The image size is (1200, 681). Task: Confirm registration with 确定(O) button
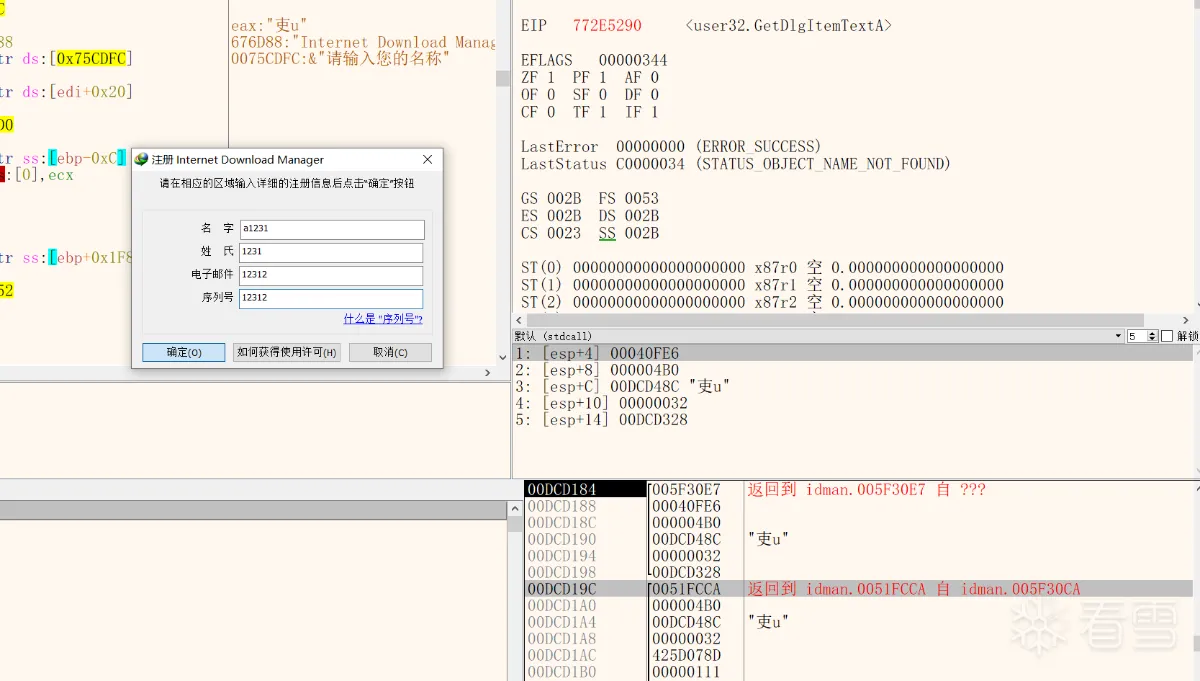183,352
